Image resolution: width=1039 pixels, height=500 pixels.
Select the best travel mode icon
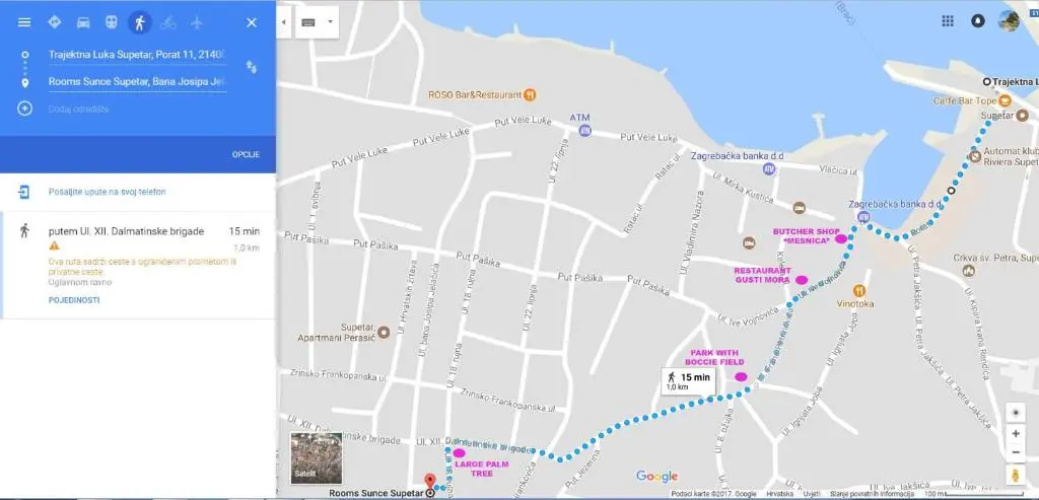click(54, 22)
